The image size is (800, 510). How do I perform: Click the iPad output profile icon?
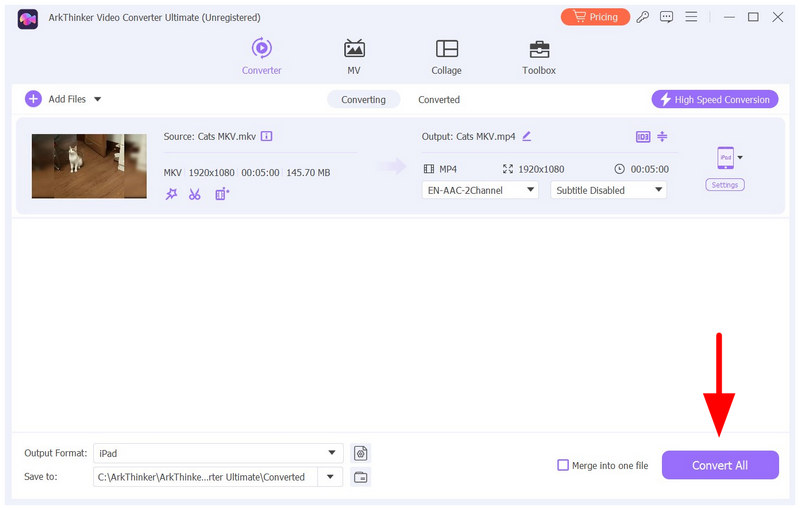click(x=726, y=158)
